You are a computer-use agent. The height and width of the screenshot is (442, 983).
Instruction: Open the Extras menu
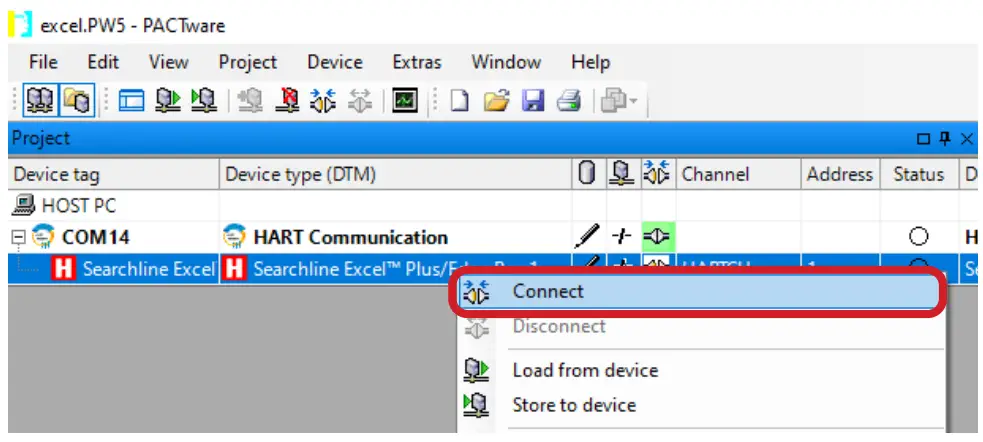click(x=416, y=62)
